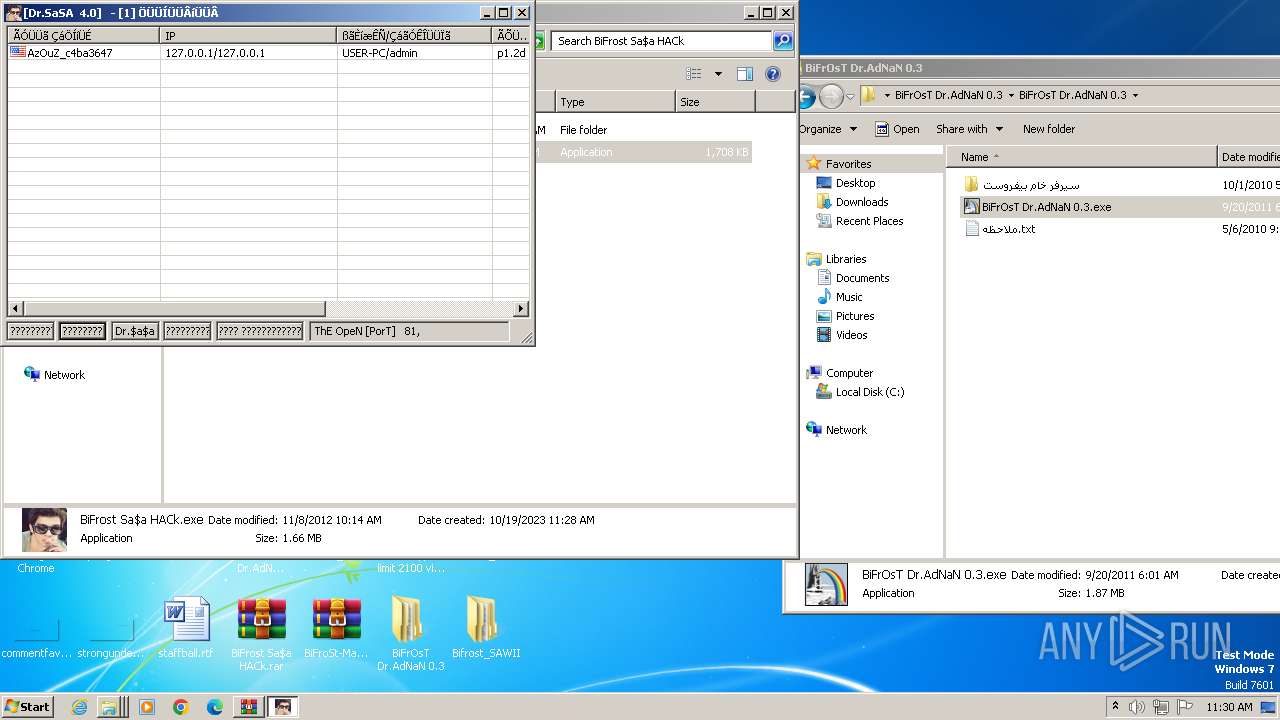
Task: Click the IP column header in Dr.SaSA
Action: [x=248, y=35]
